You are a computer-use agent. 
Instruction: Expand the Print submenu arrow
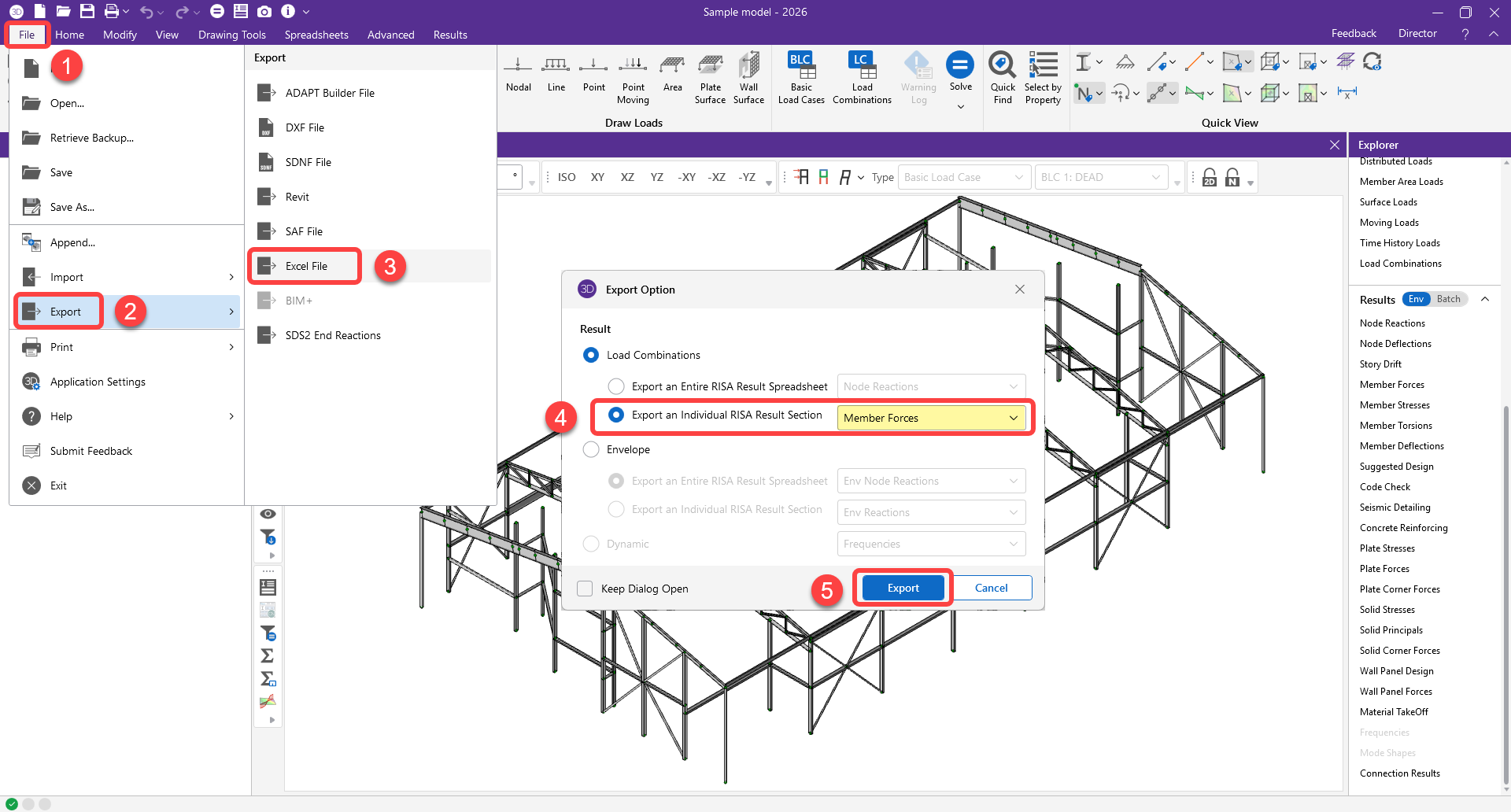(231, 347)
